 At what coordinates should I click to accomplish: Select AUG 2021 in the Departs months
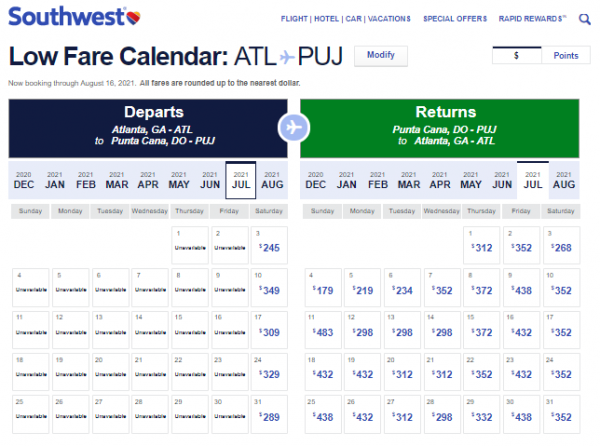coord(272,180)
